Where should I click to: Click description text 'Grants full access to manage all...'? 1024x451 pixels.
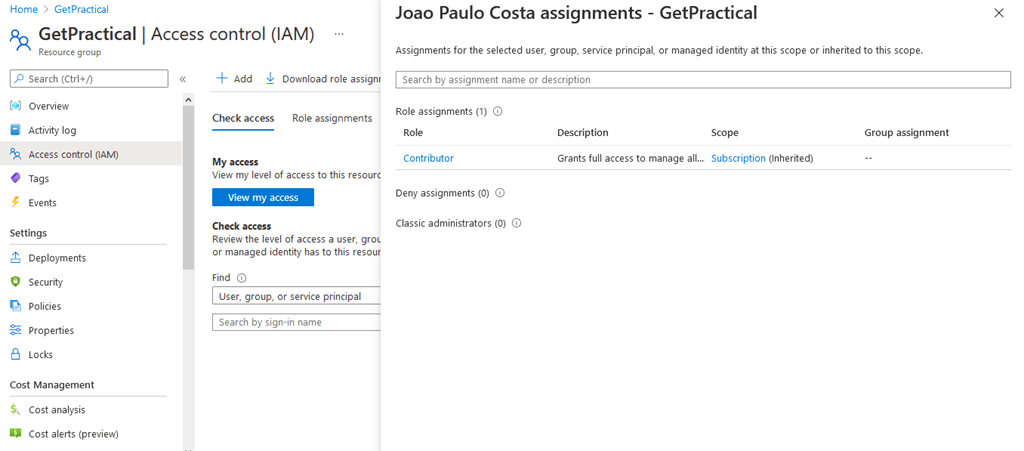[x=631, y=158]
